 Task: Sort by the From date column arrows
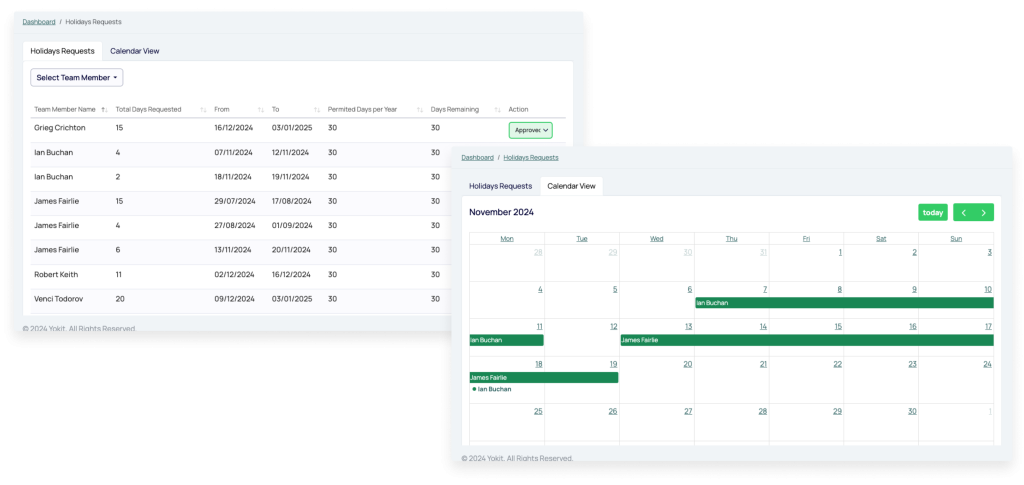[x=261, y=109]
